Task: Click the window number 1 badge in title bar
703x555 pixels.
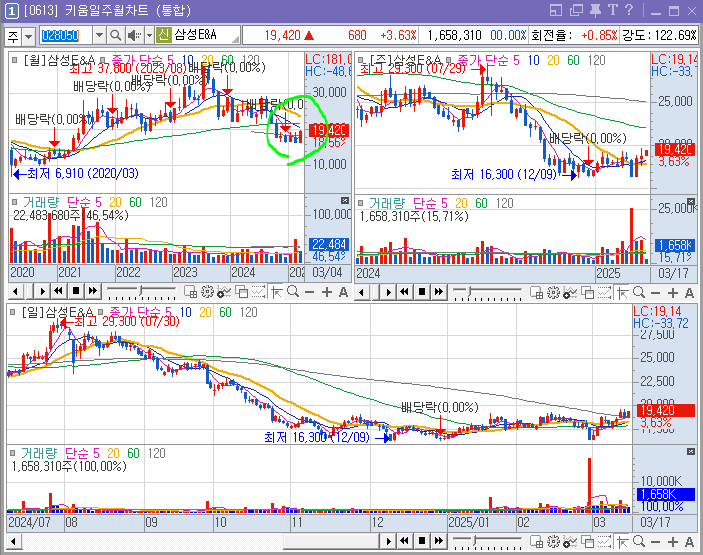Action: point(11,11)
